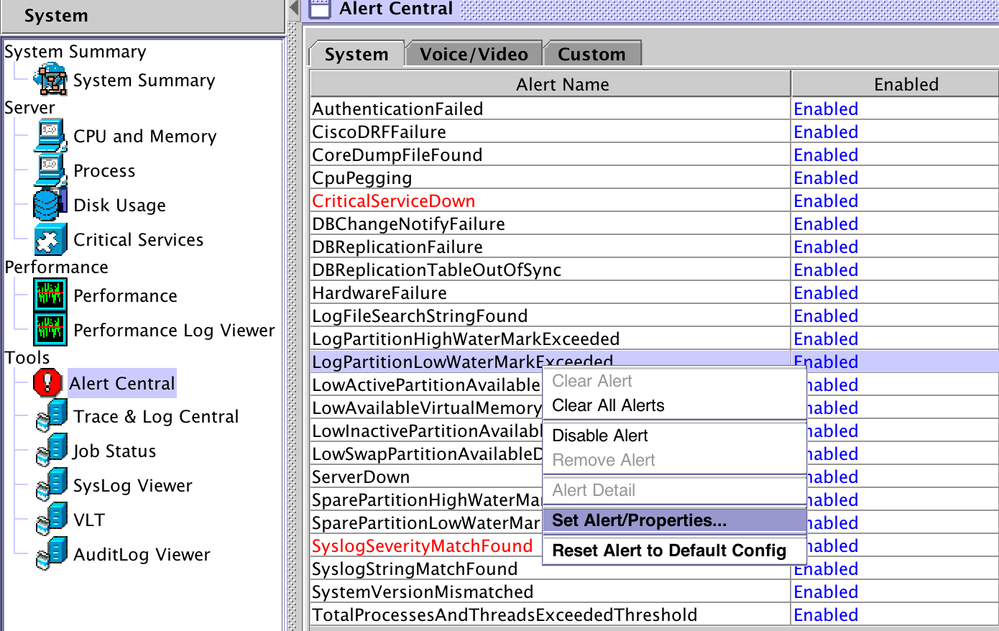Select the LowAvailableVirtualMemory alert row
The width and height of the screenshot is (999, 631).
(426, 408)
